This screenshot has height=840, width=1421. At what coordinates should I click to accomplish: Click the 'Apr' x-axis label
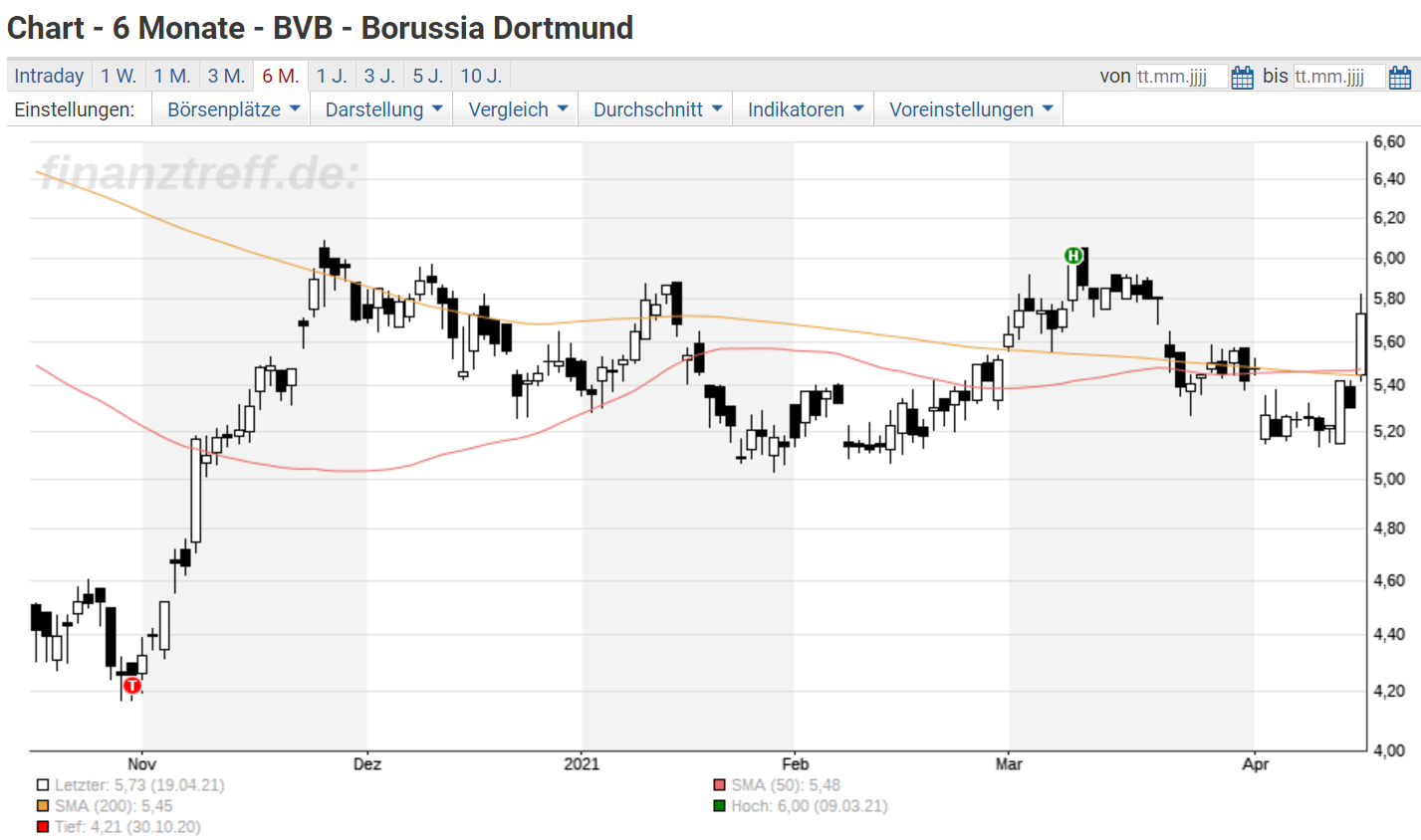[1256, 764]
